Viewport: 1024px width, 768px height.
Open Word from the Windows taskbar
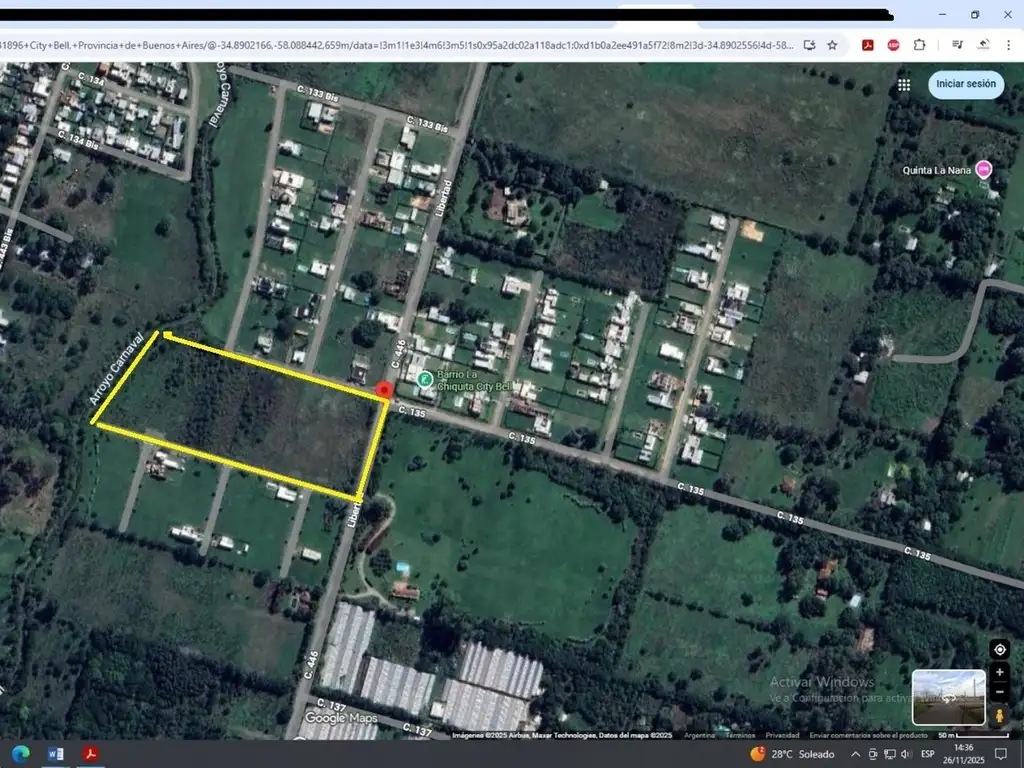pos(56,754)
